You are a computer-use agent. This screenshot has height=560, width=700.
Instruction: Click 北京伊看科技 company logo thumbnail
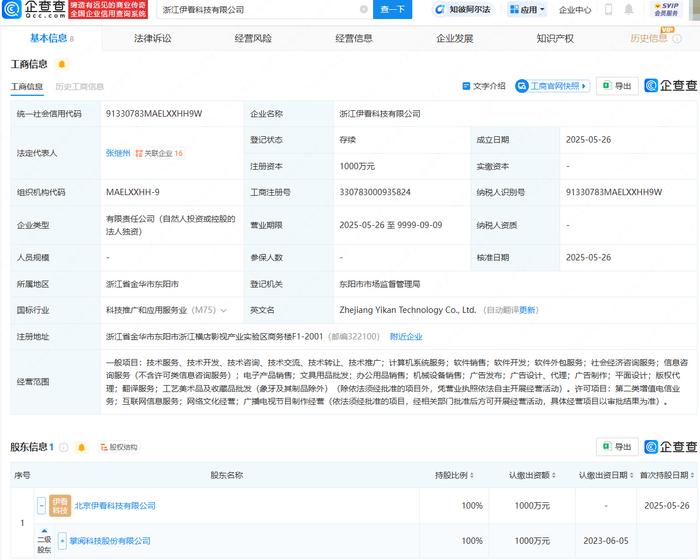pos(60,506)
